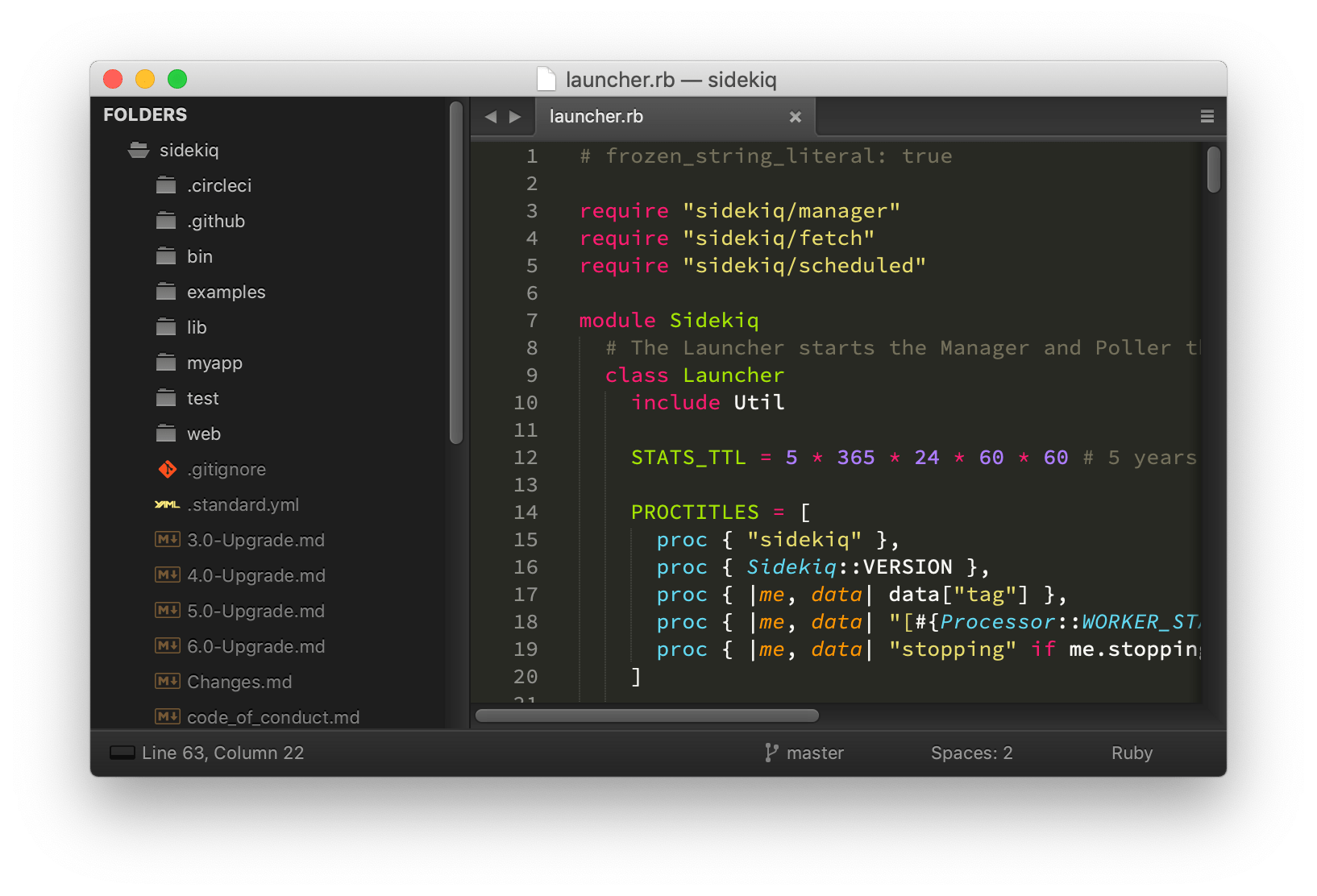Click the git branch icon in status bar

pyautogui.click(x=771, y=753)
